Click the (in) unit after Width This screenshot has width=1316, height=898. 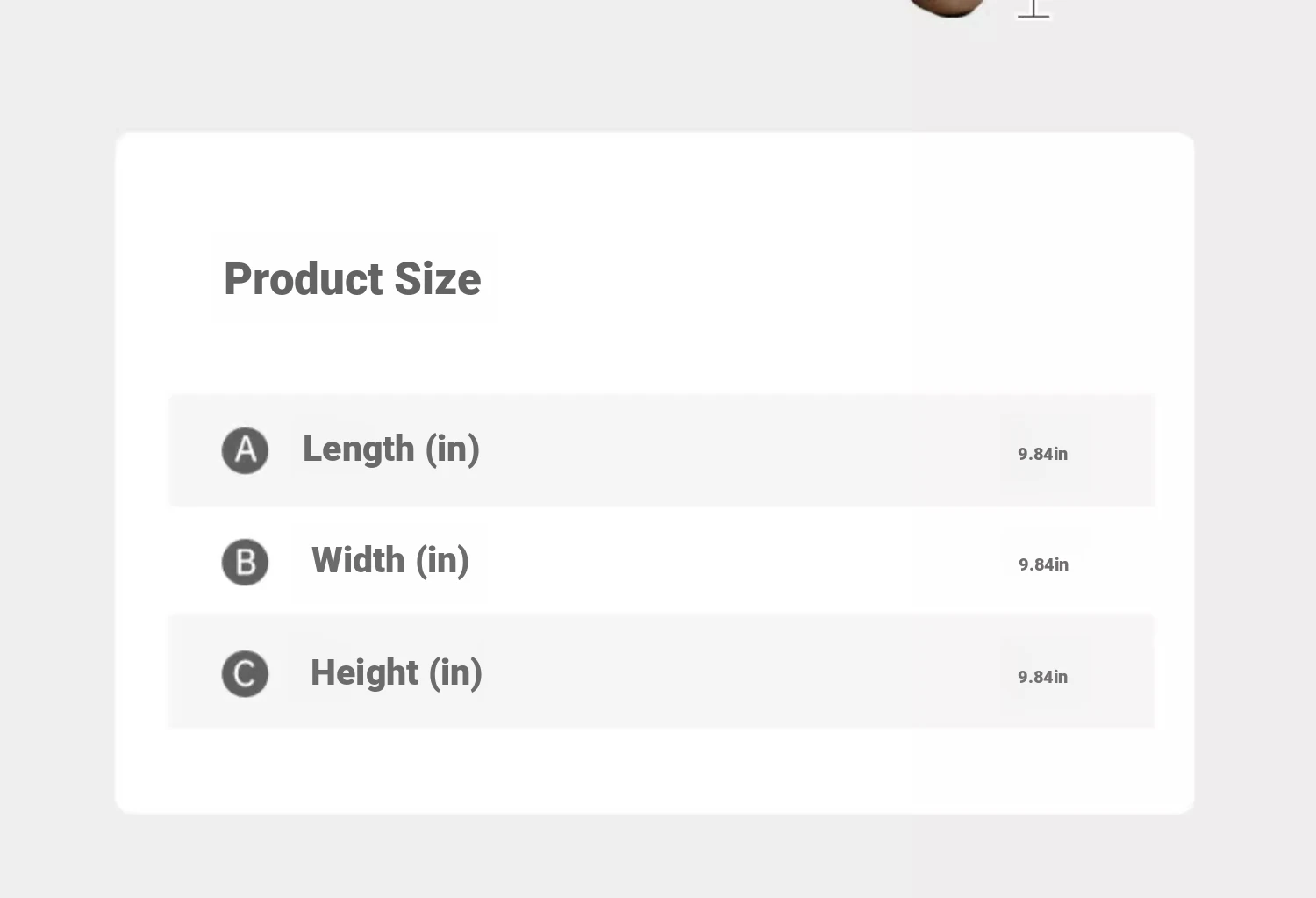coord(443,561)
